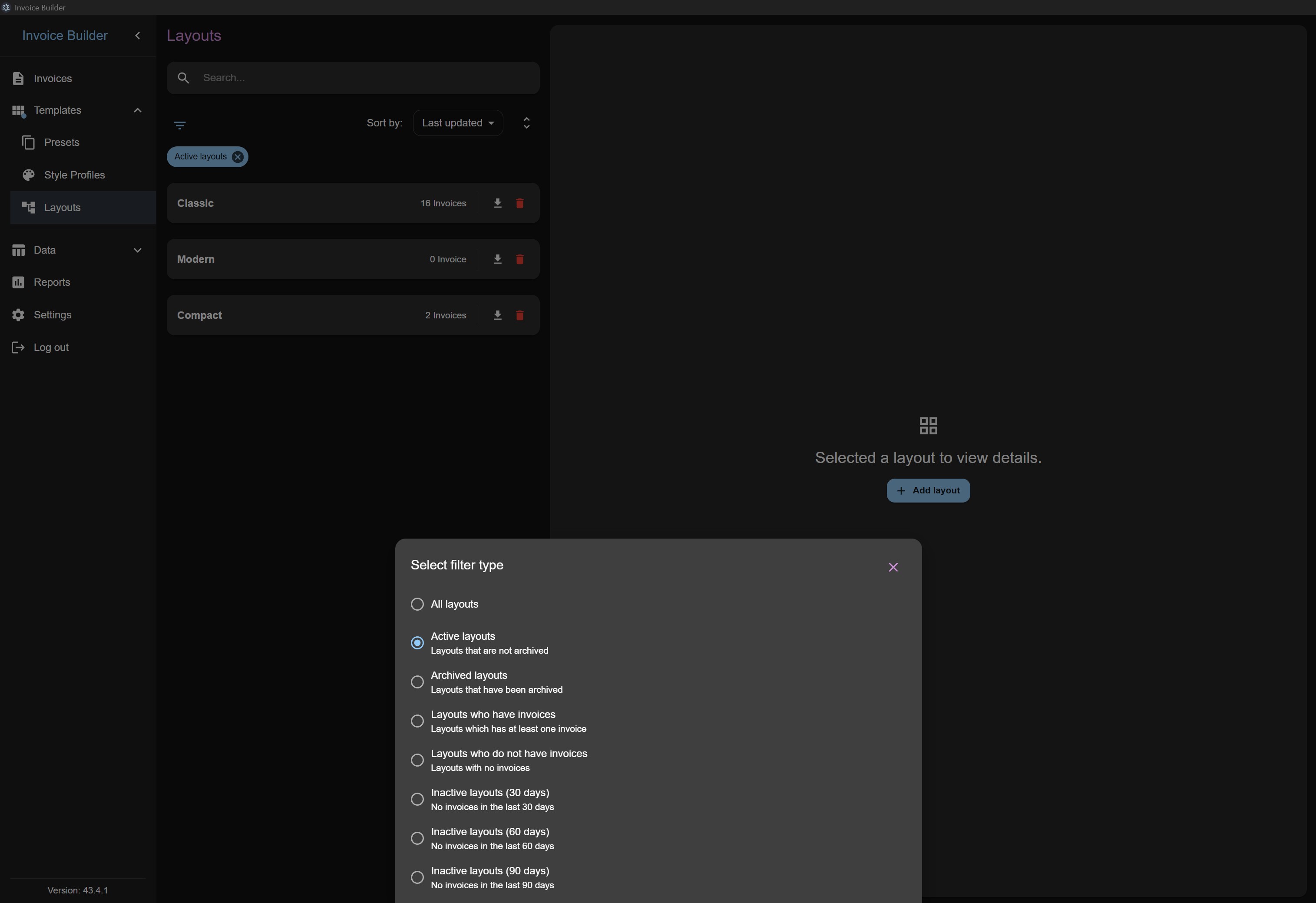Select the Classic layout row
The height and width of the screenshot is (903, 1316).
[x=353, y=203]
